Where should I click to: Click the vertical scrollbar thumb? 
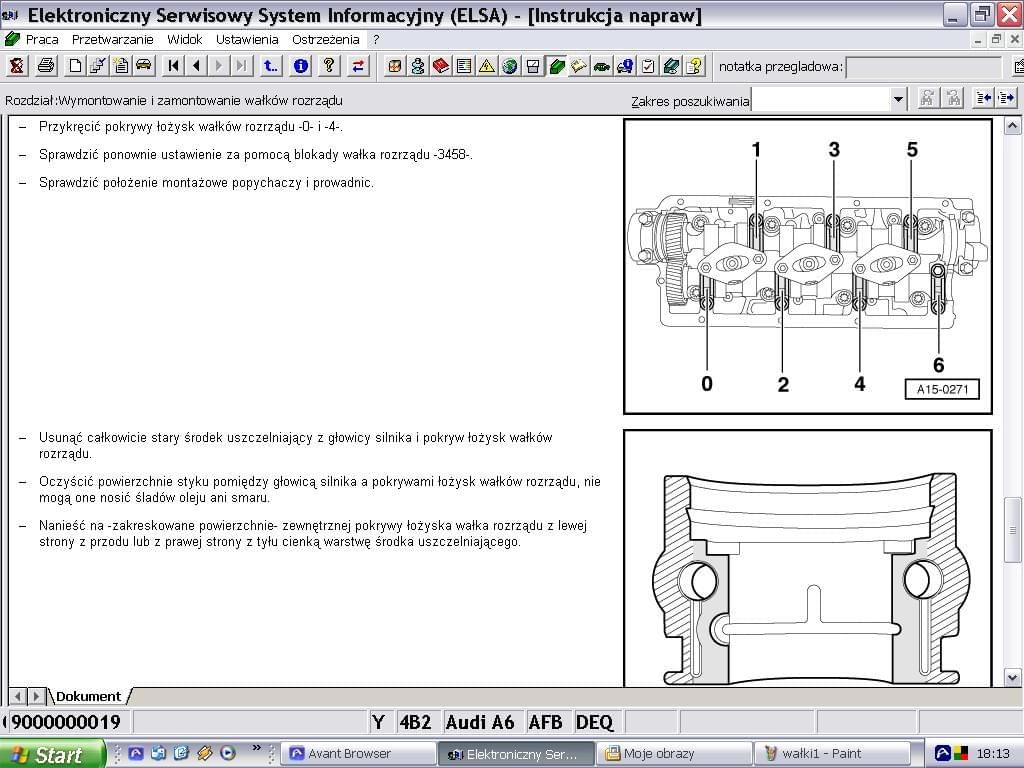click(x=1012, y=531)
